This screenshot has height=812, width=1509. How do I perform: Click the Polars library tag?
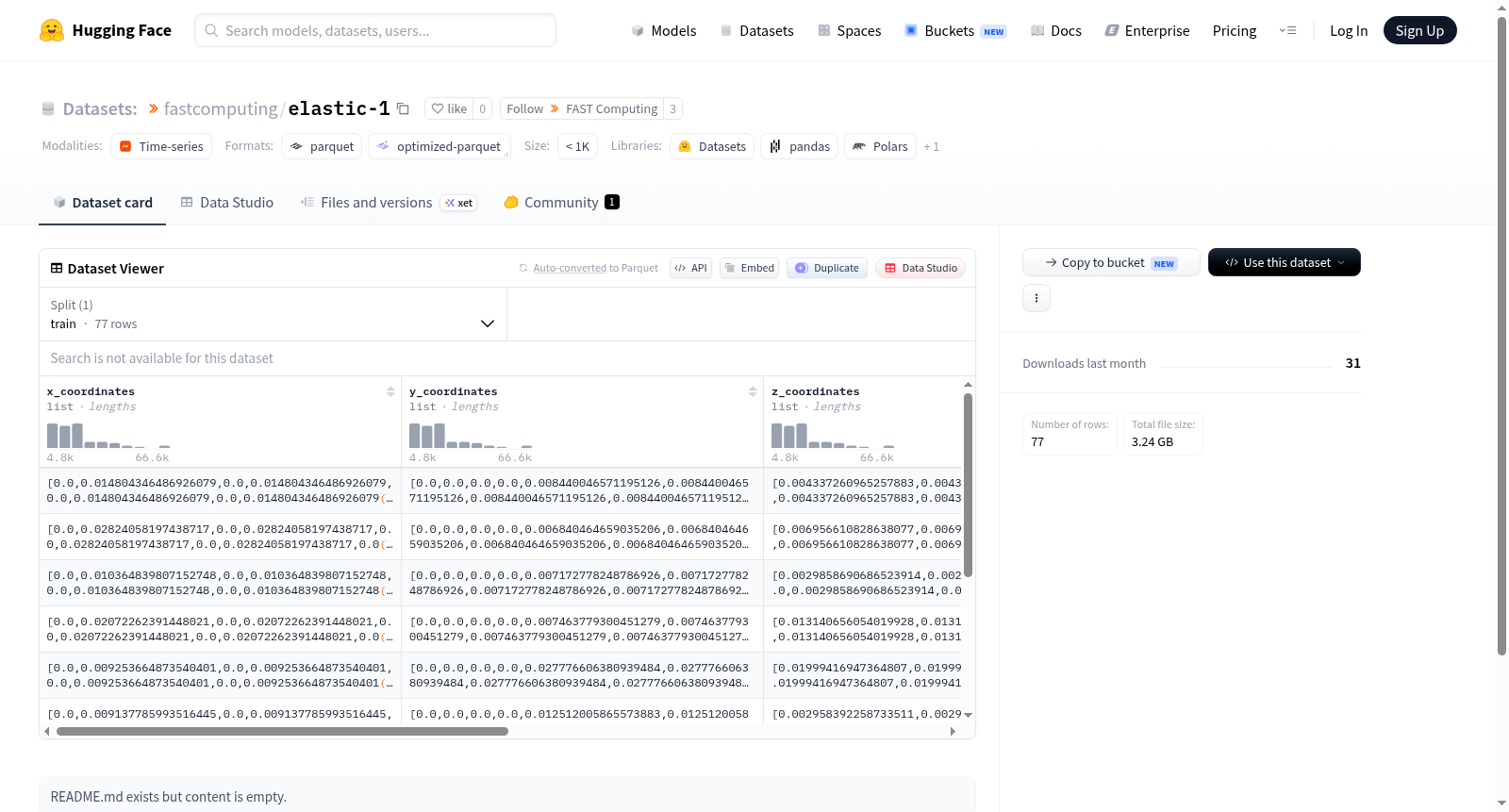click(x=881, y=146)
